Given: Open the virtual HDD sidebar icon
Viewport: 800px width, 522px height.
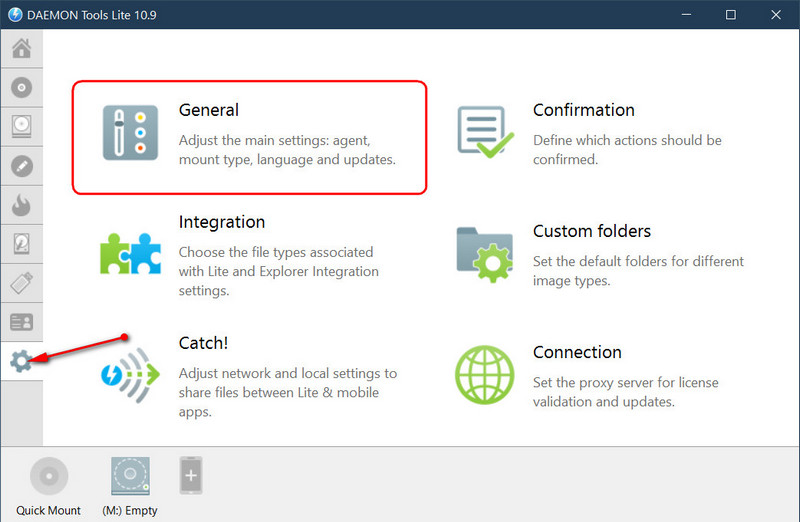Looking at the screenshot, I should pyautogui.click(x=21, y=244).
